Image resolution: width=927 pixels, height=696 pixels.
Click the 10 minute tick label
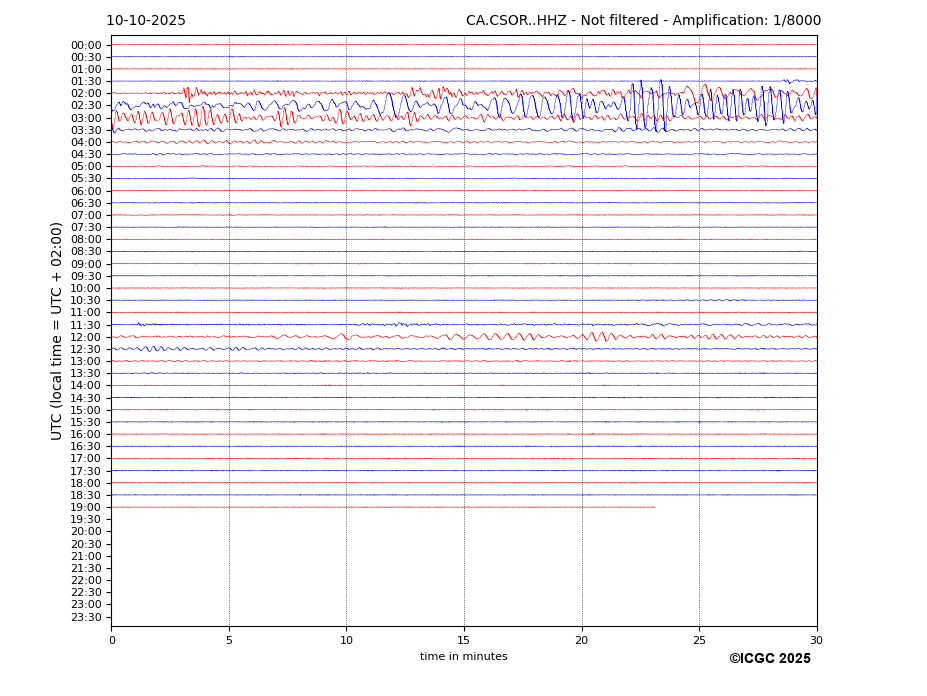[346, 640]
